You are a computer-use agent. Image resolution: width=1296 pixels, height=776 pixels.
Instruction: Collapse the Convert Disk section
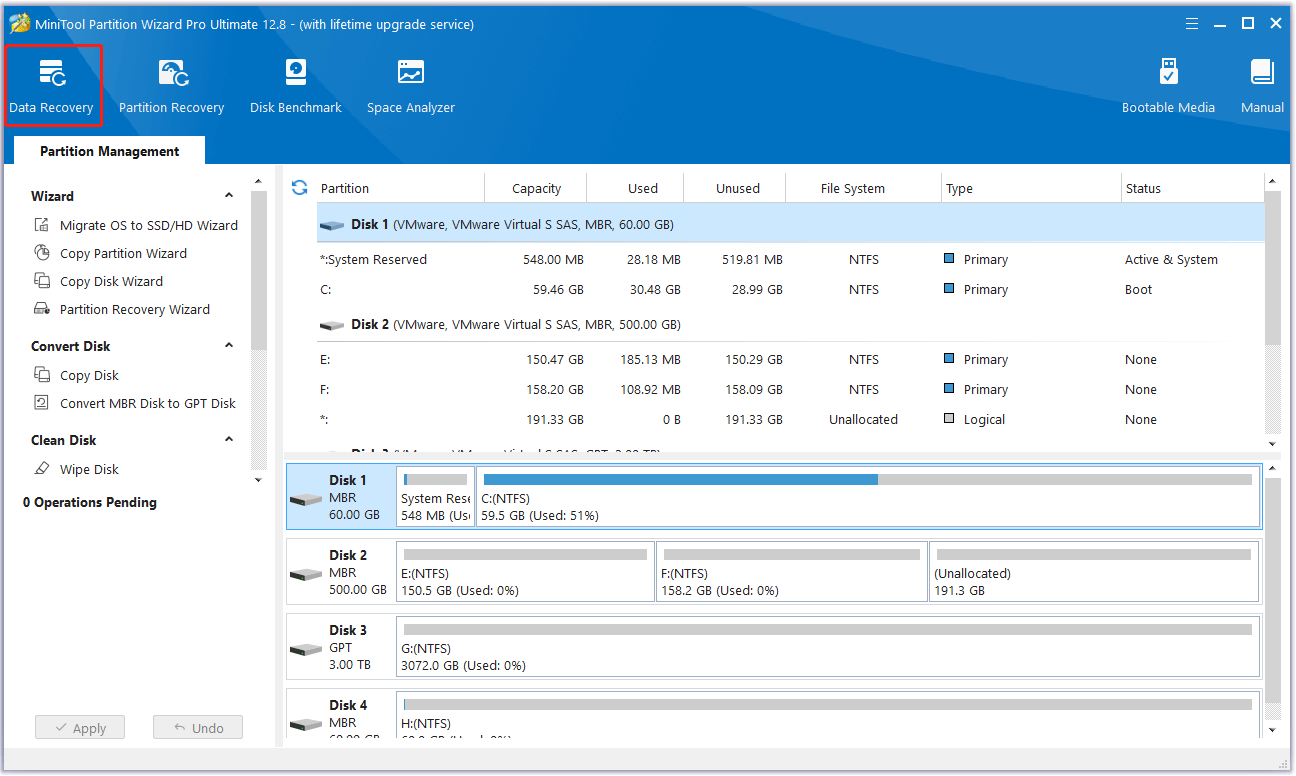pyautogui.click(x=229, y=346)
